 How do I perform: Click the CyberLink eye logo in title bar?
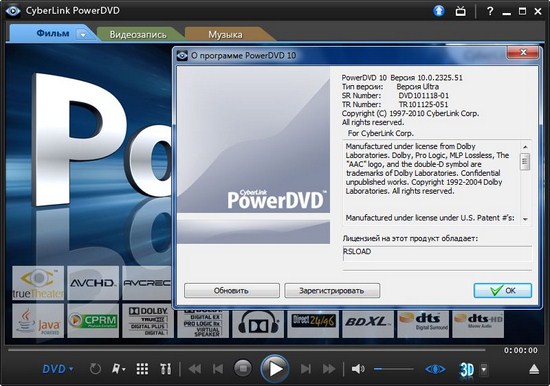click(x=13, y=11)
